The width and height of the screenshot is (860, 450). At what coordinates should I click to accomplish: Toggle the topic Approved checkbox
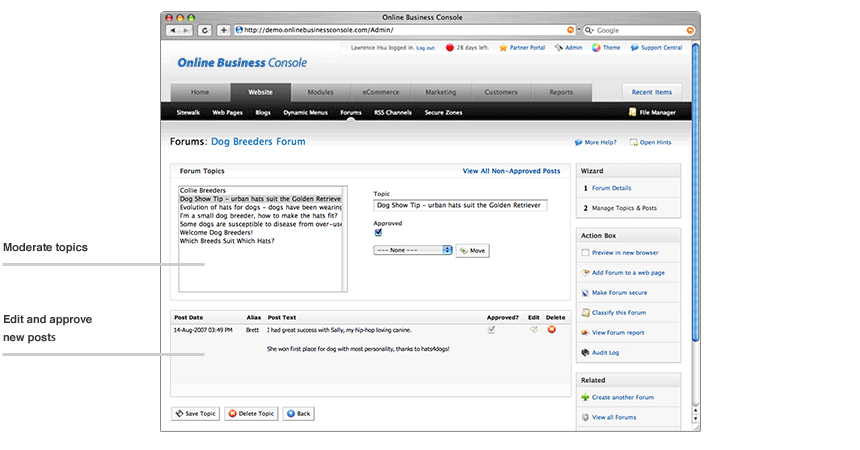coord(378,232)
